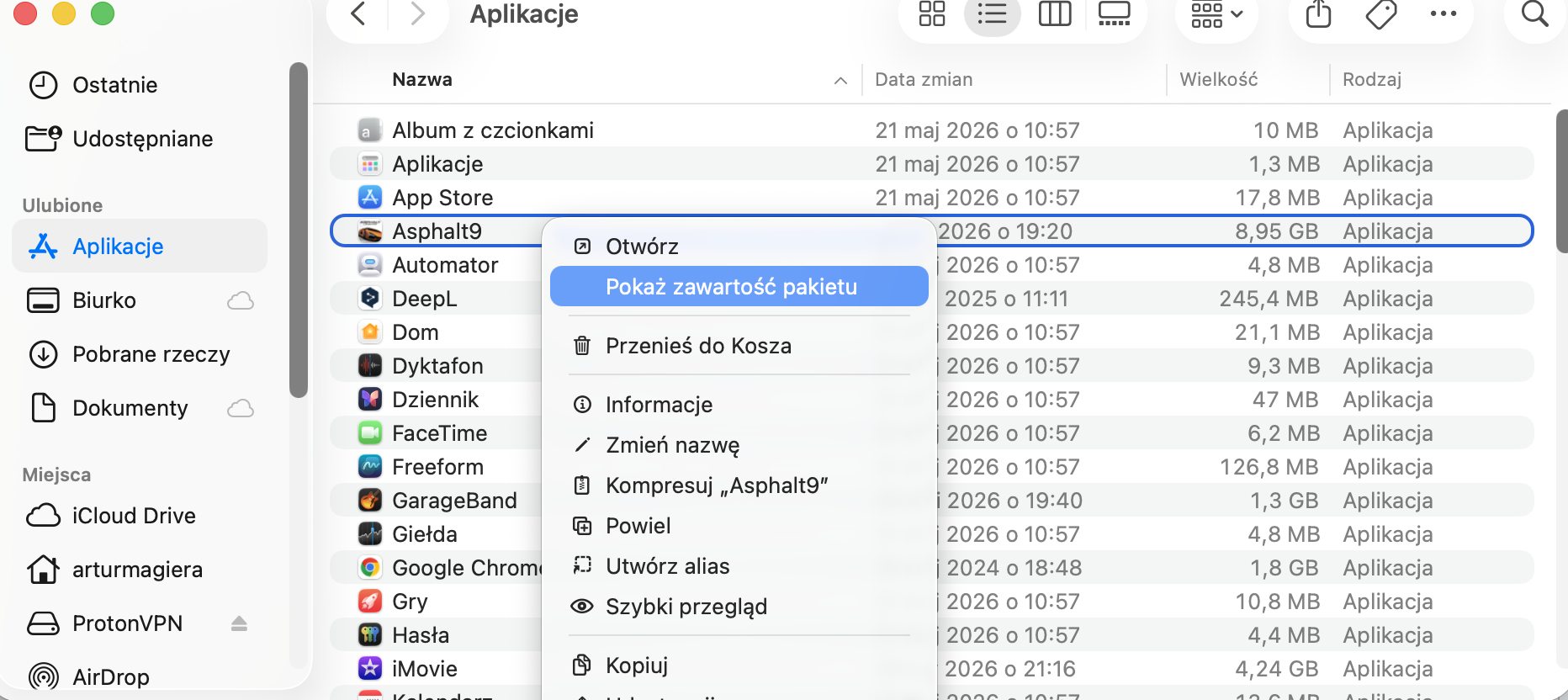Choose Szybki przegląd in the context menu
Viewport: 1568px width, 700px height.
coord(739,607)
